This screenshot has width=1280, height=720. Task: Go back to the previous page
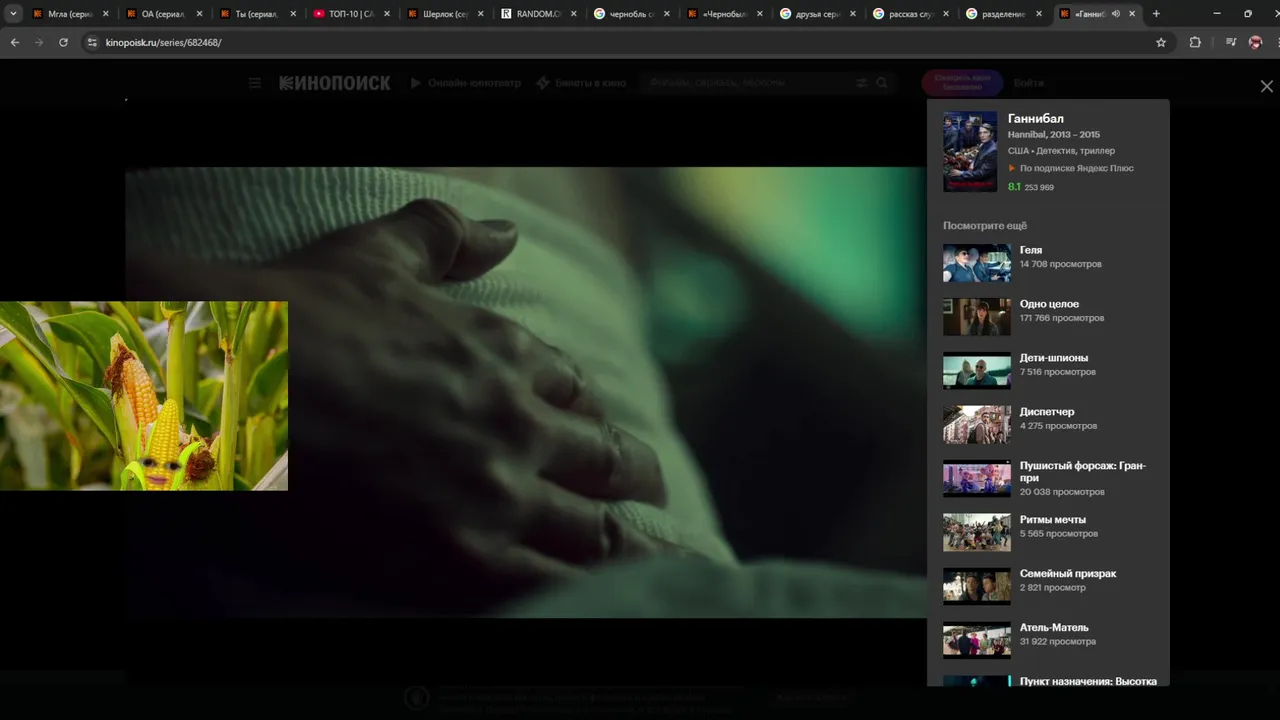tap(15, 42)
